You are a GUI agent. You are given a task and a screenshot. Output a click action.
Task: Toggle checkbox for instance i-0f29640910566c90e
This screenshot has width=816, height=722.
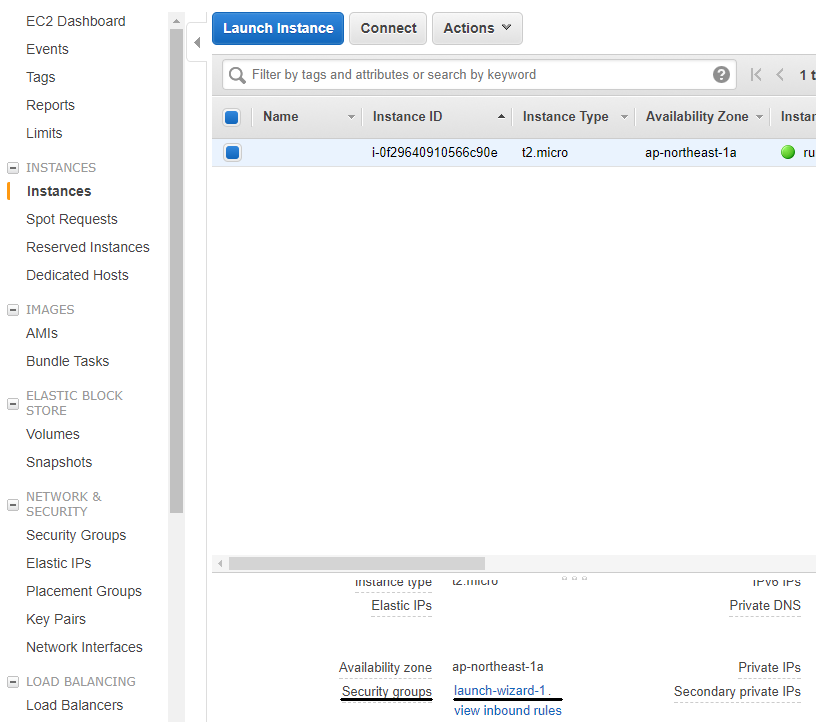pyautogui.click(x=232, y=153)
